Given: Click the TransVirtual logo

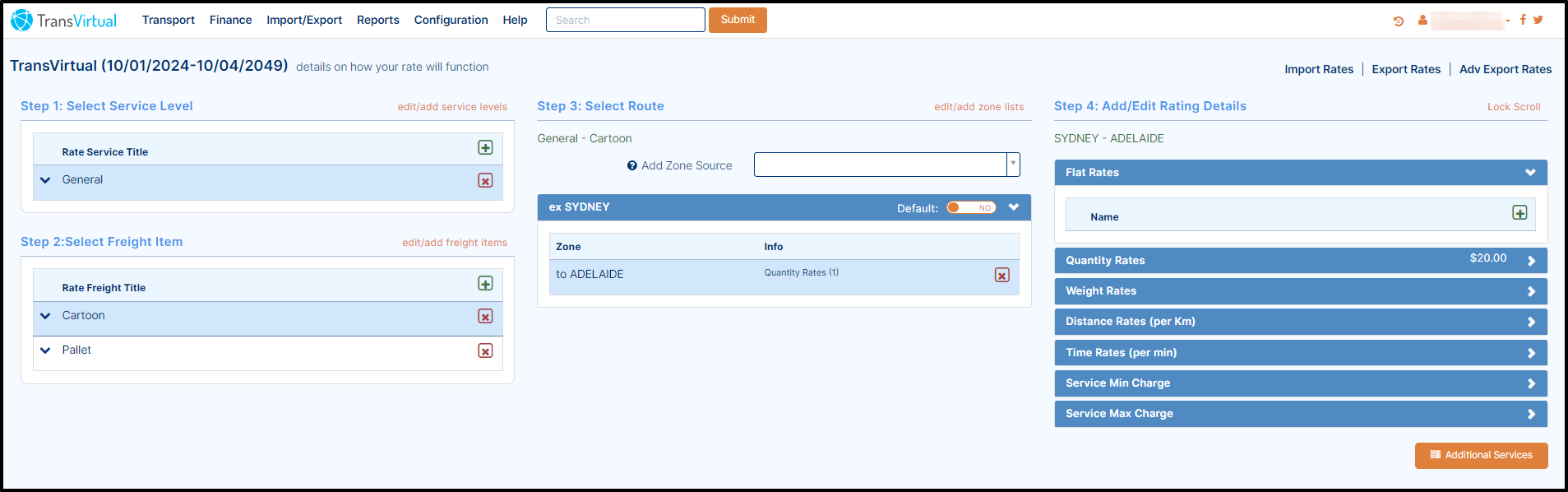Looking at the screenshot, I should click(x=64, y=21).
